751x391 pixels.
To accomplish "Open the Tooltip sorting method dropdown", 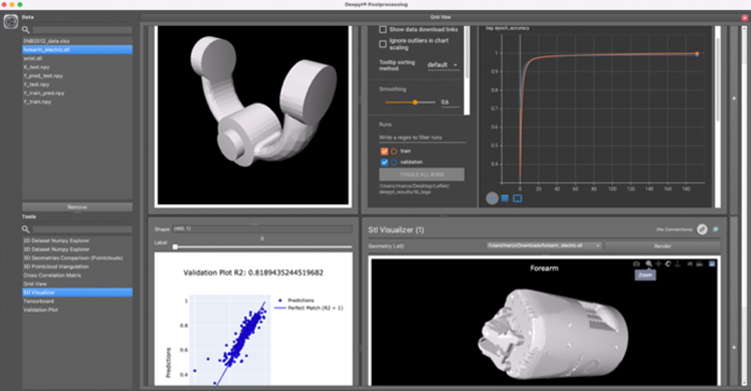I will click(443, 65).
